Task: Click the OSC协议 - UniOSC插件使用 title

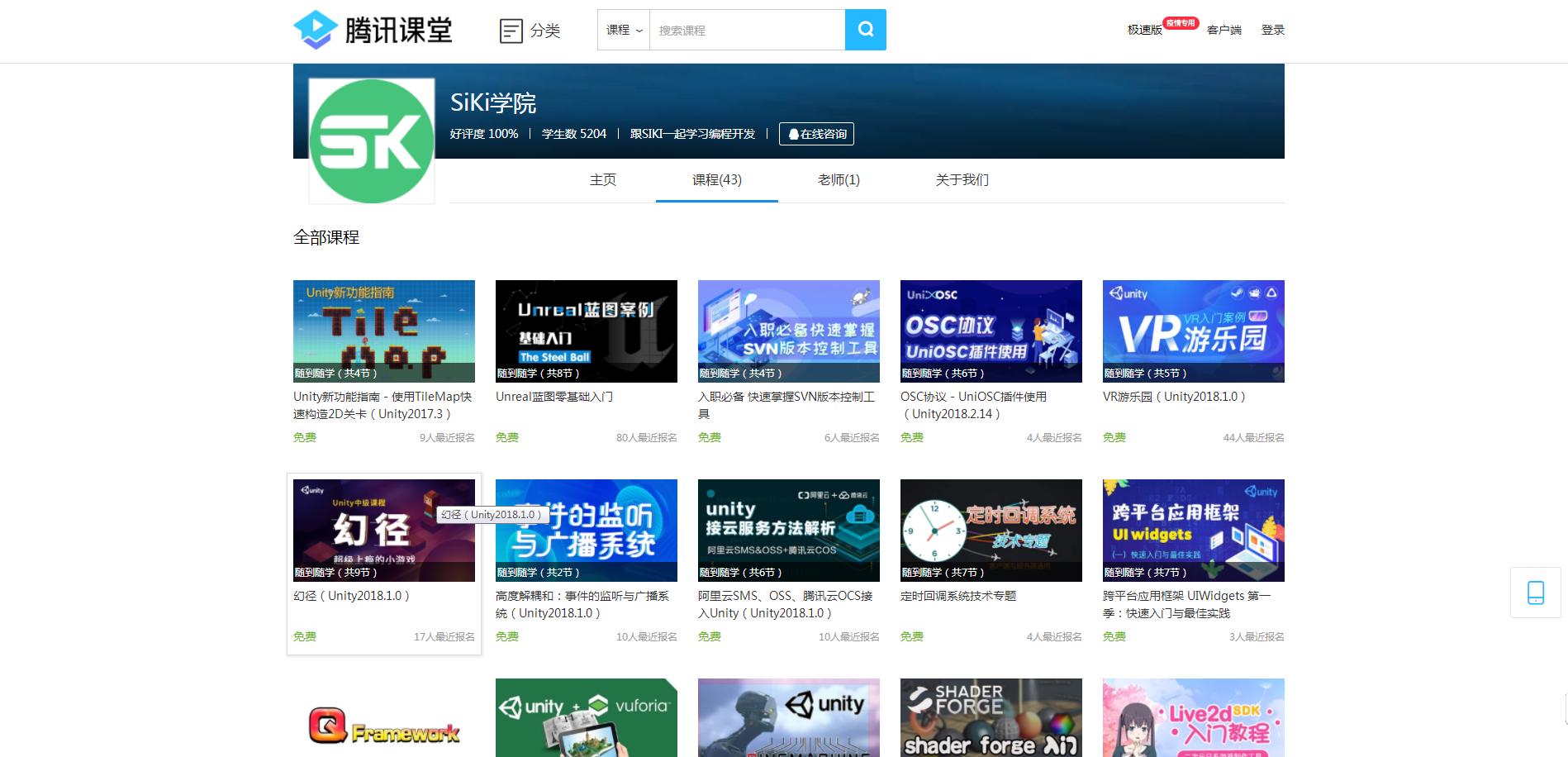Action: click(974, 405)
